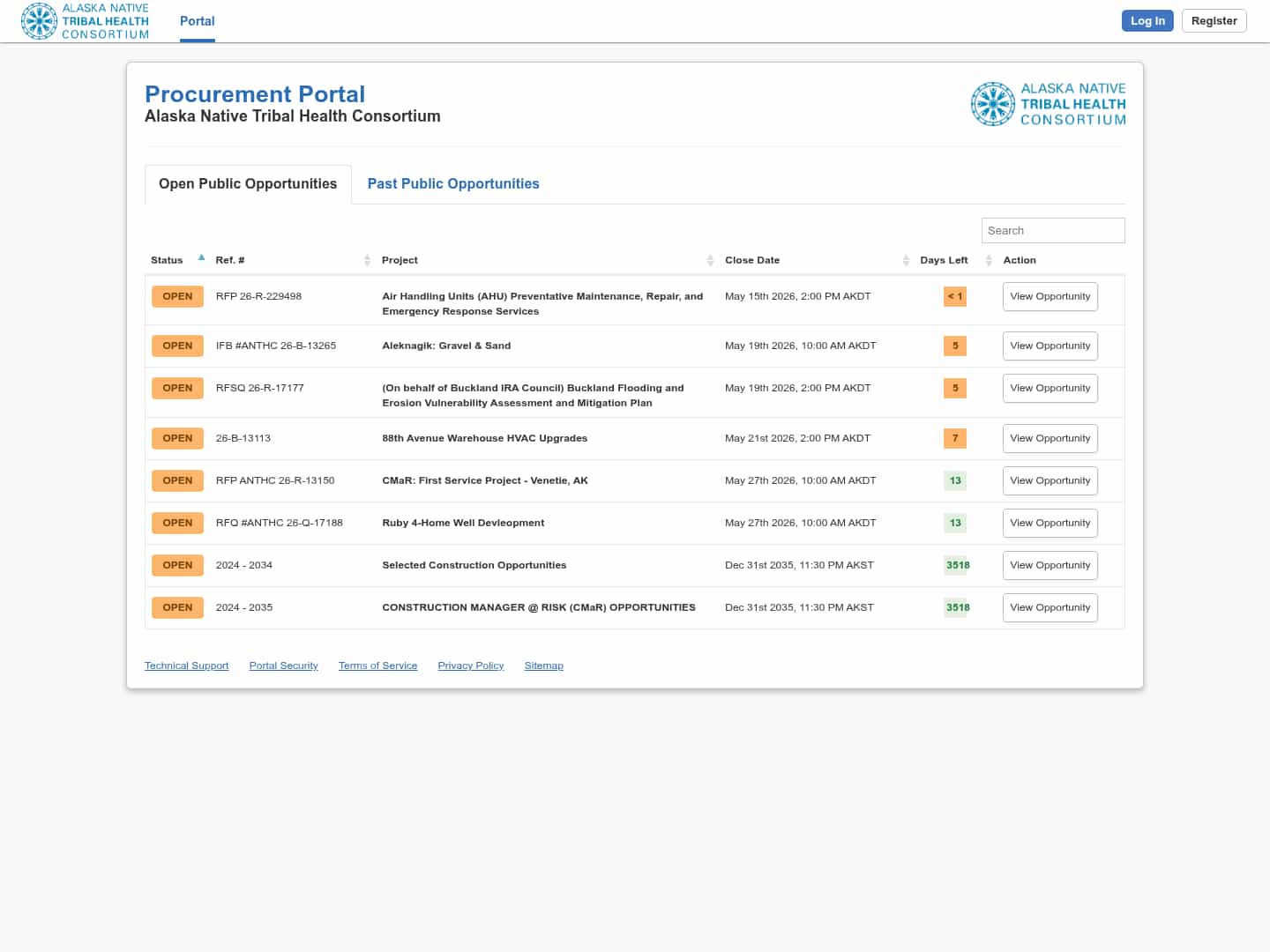Click the 'Action' column header
This screenshot has width=1270, height=952.
click(x=1020, y=261)
